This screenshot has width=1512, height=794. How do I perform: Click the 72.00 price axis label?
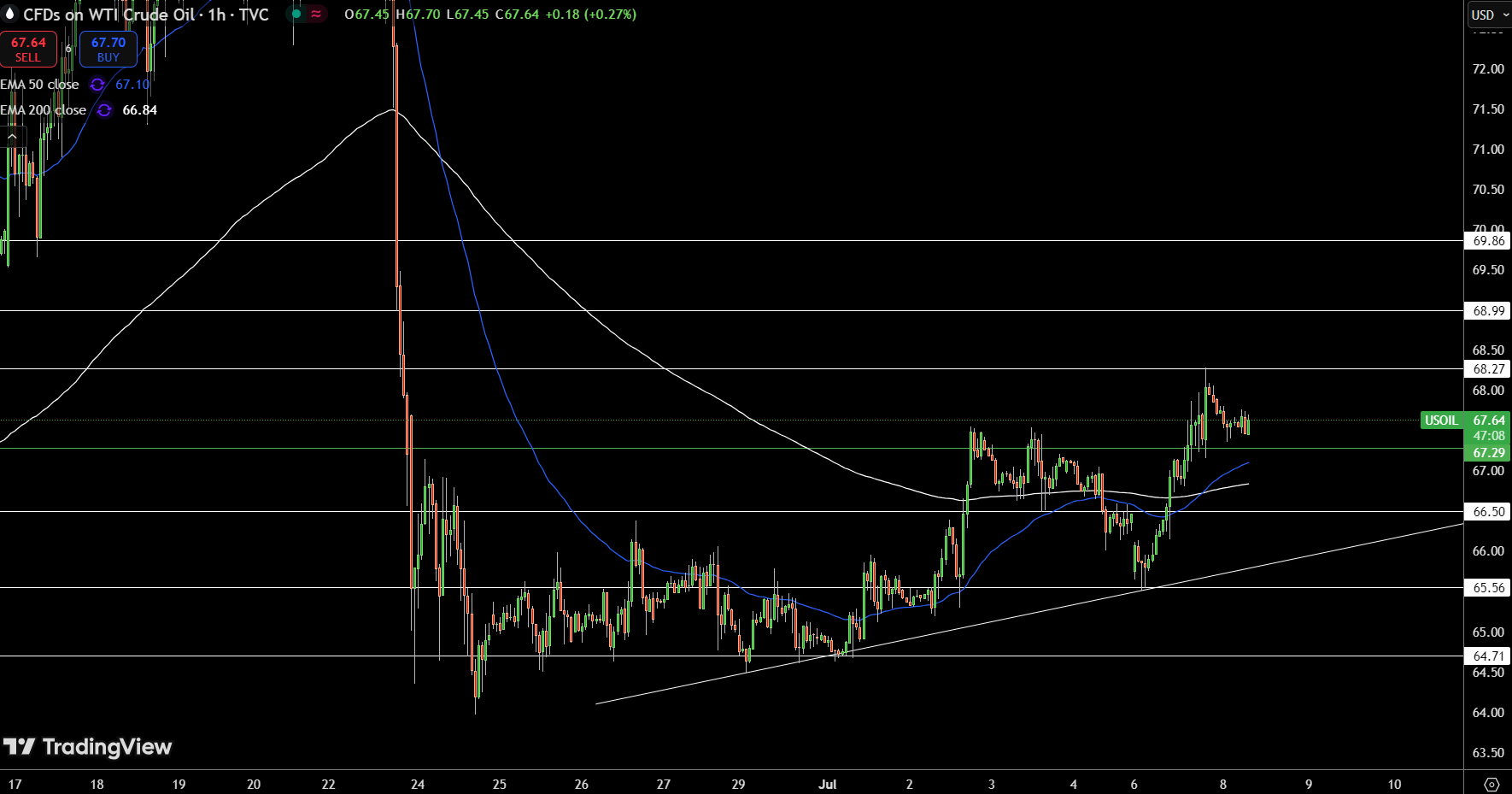coord(1488,69)
